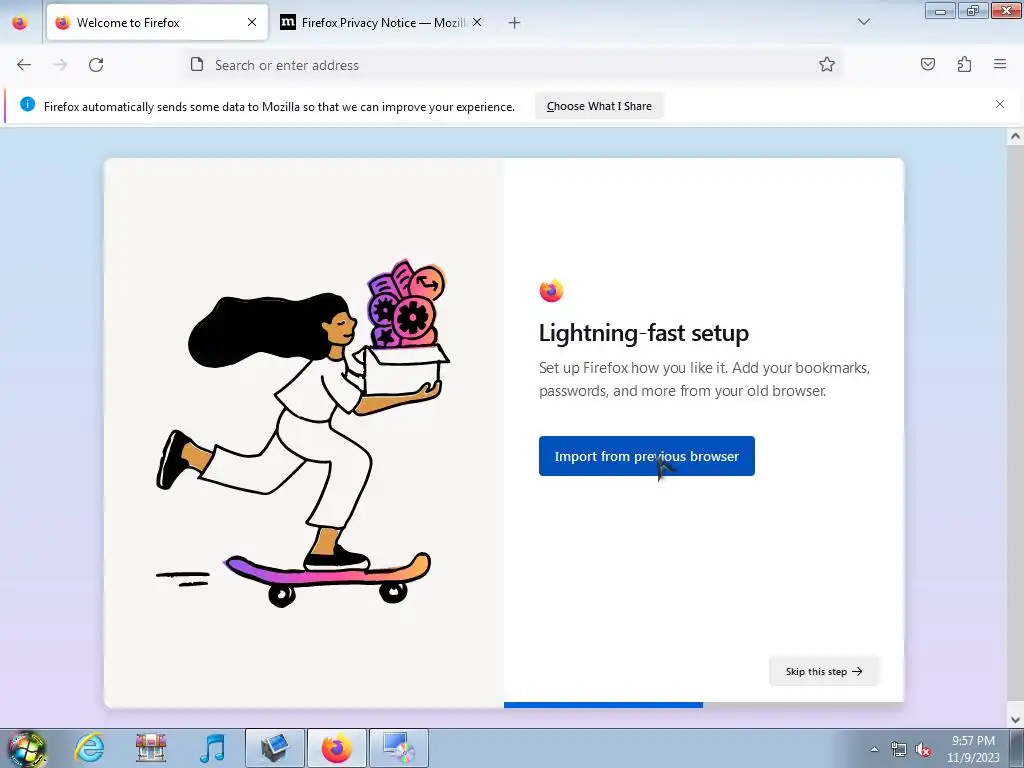Image resolution: width=1024 pixels, height=768 pixels.
Task: Click the network tray icon
Action: click(899, 749)
